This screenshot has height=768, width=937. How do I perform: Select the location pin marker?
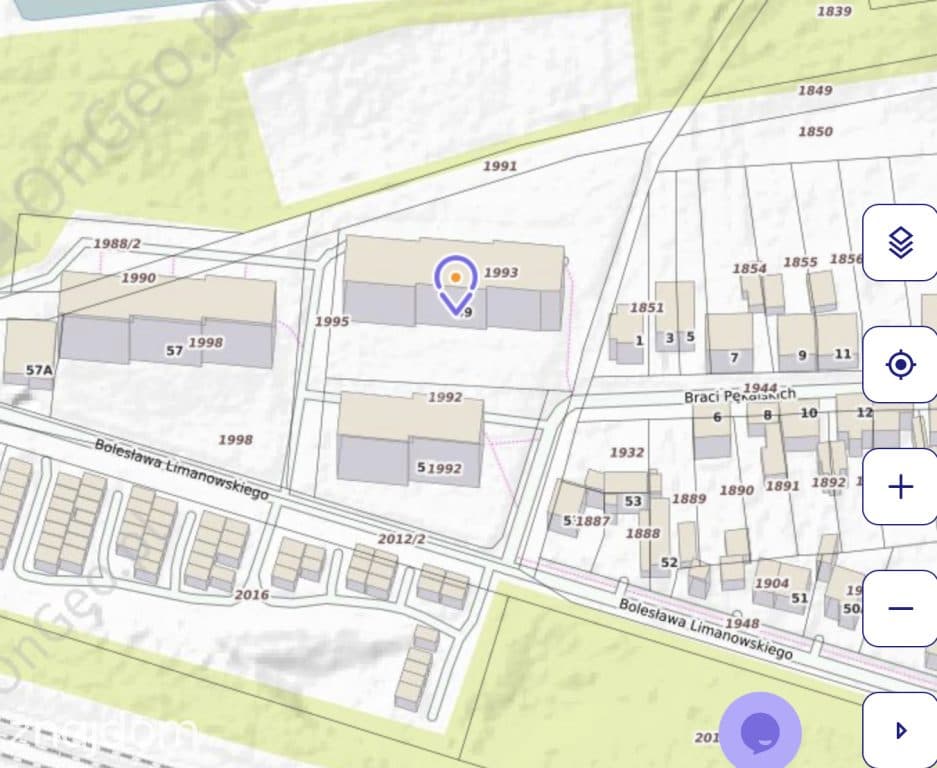[455, 284]
